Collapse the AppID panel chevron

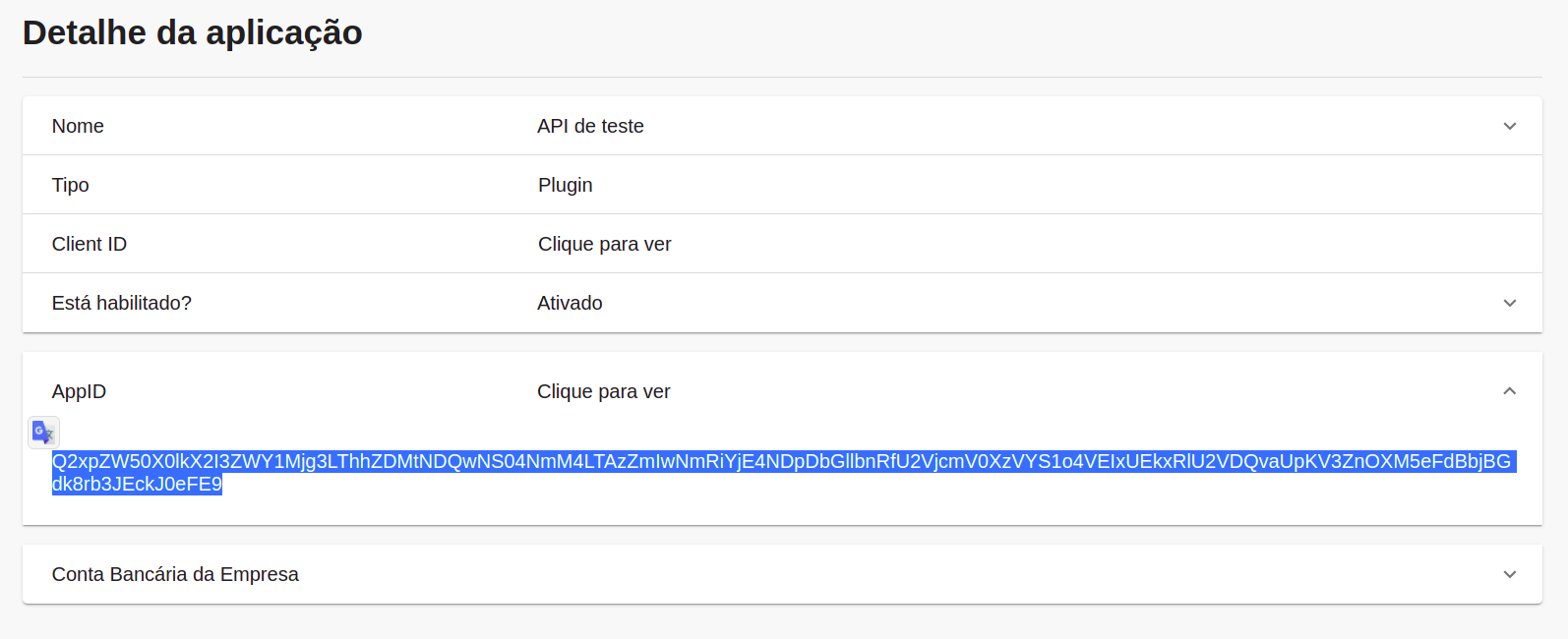click(1509, 391)
